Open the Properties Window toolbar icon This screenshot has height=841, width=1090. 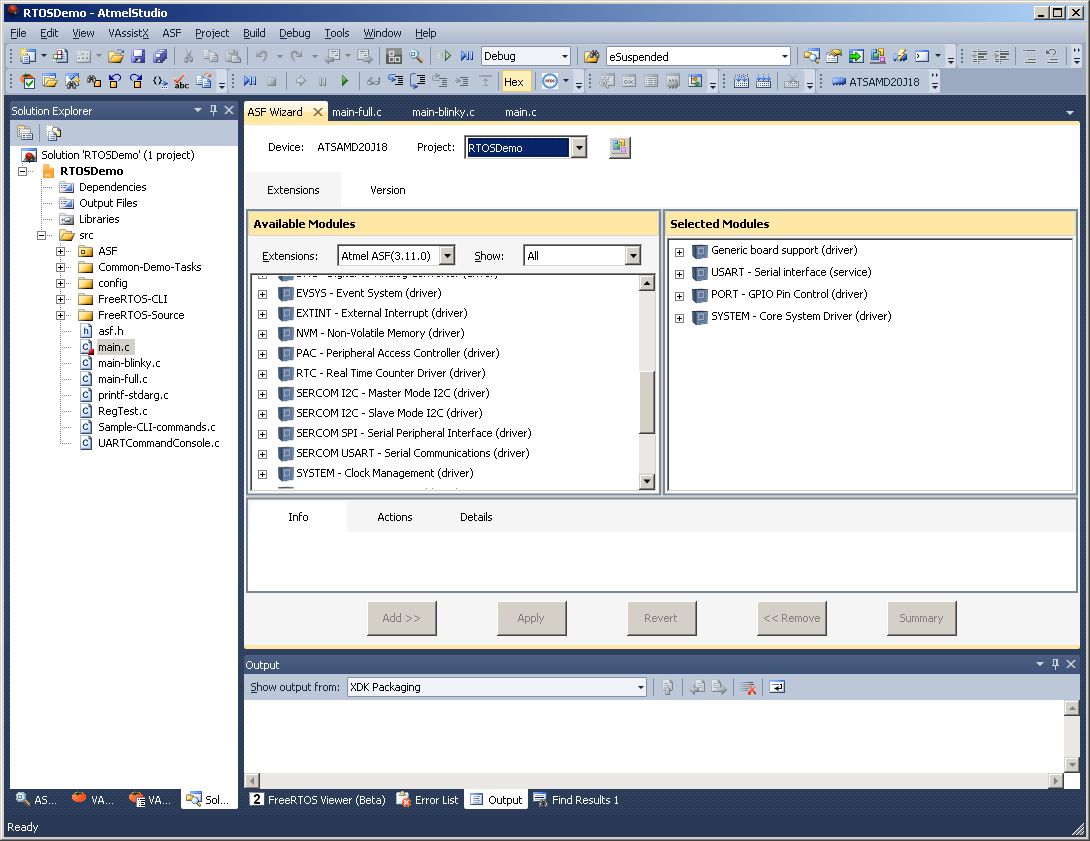833,56
